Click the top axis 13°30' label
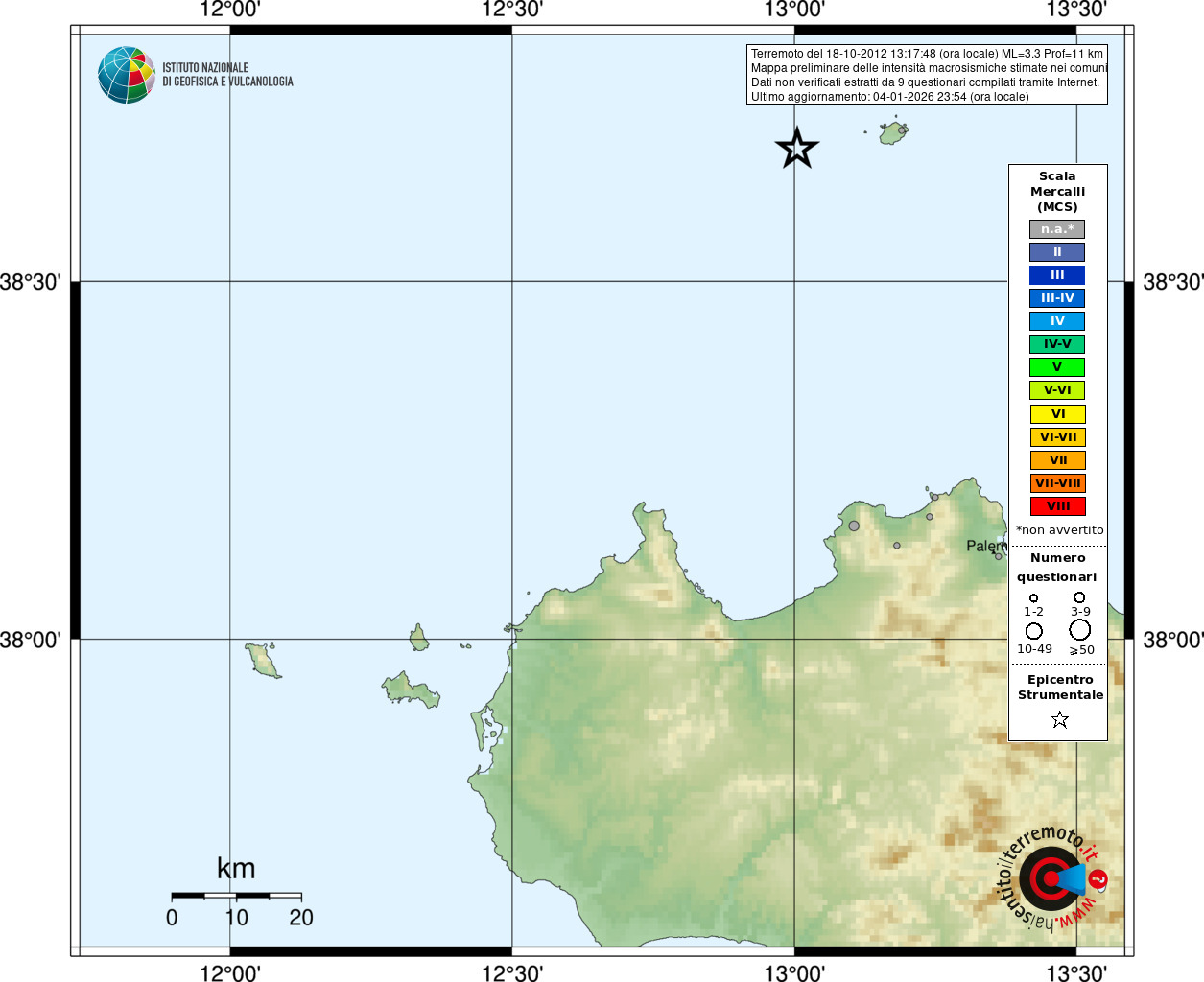Image resolution: width=1204 pixels, height=982 pixels. click(x=1076, y=10)
